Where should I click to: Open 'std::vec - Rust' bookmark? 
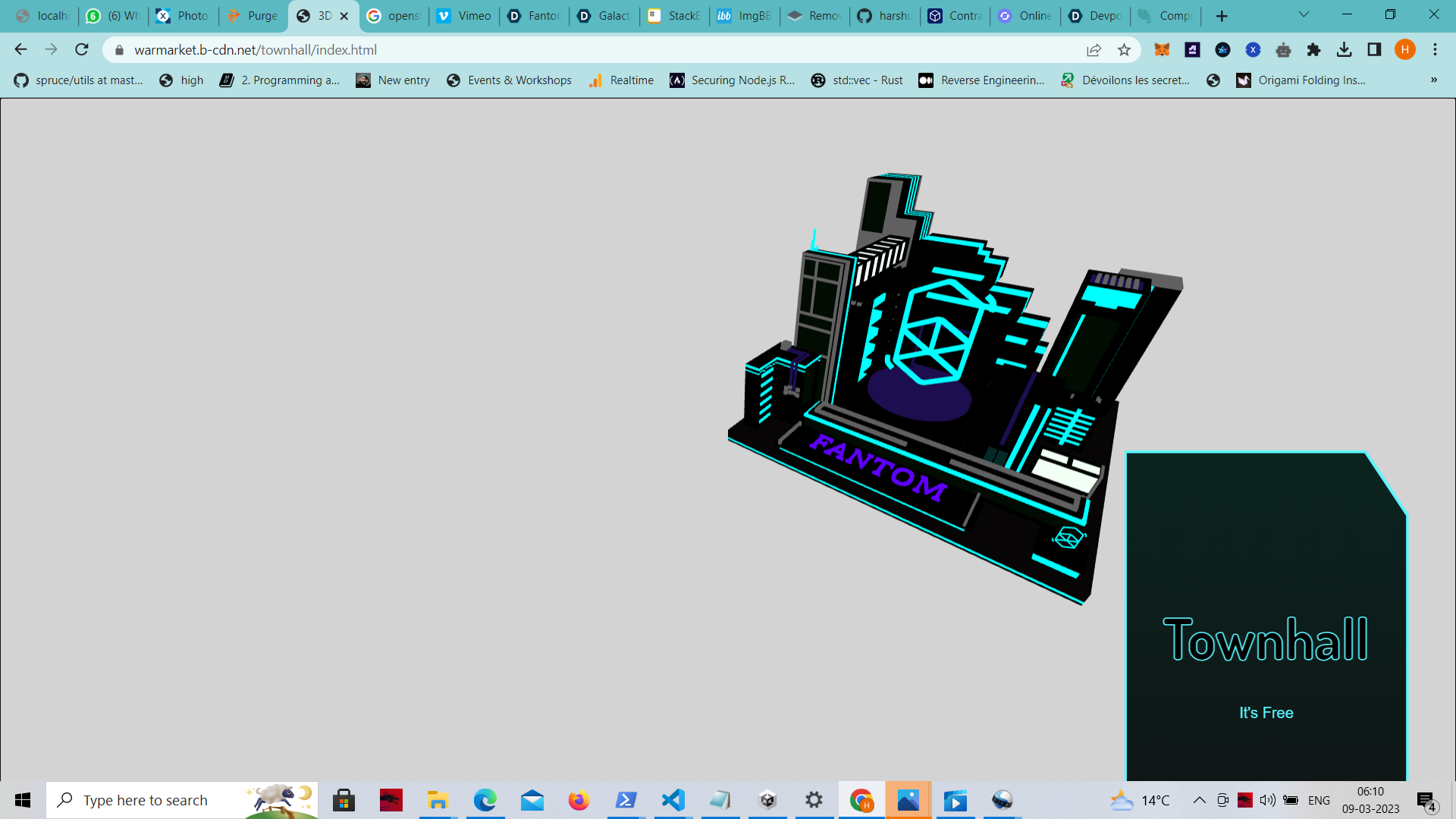point(857,80)
